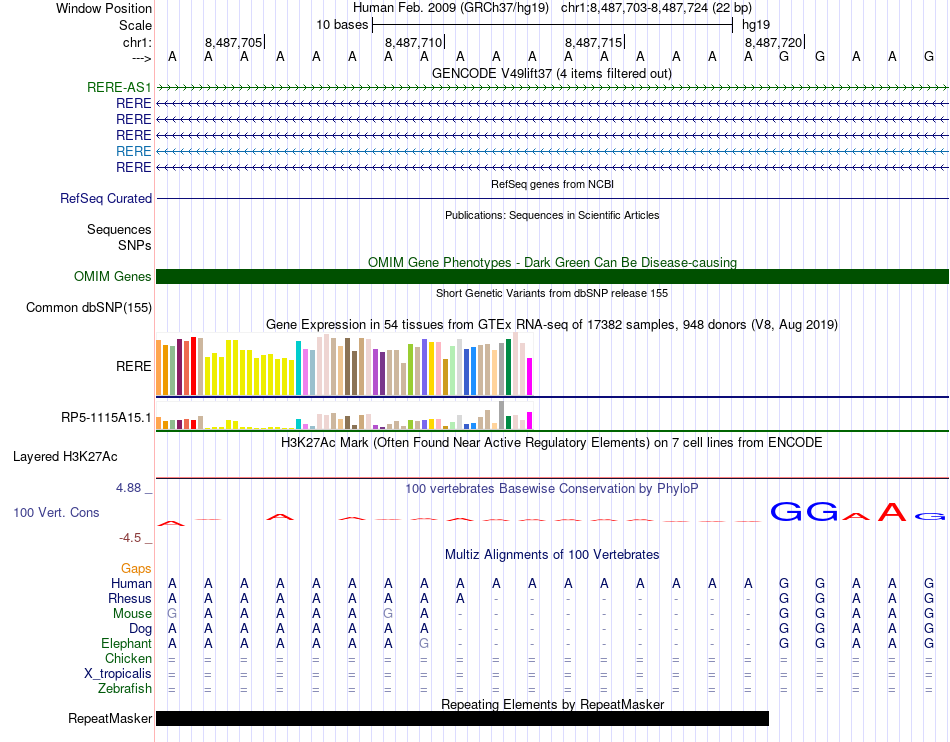Click the black RepeatMasker element bar
This screenshot has width=950, height=742.
462,718
